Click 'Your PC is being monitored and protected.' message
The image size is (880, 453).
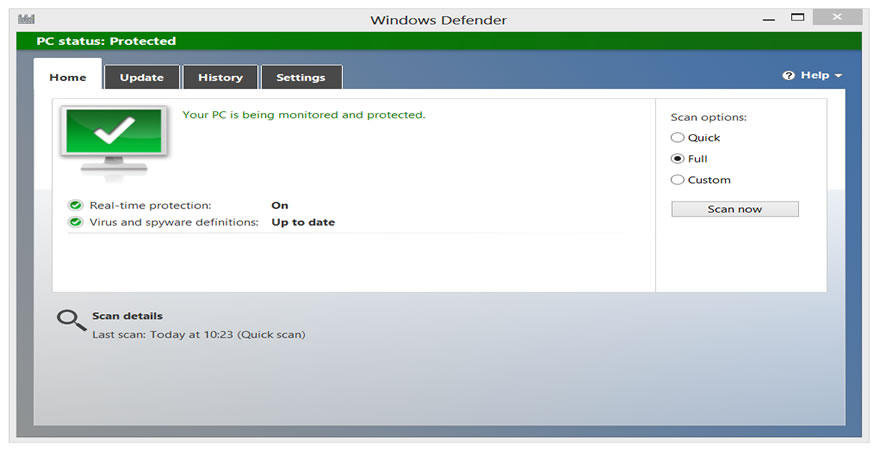click(304, 115)
